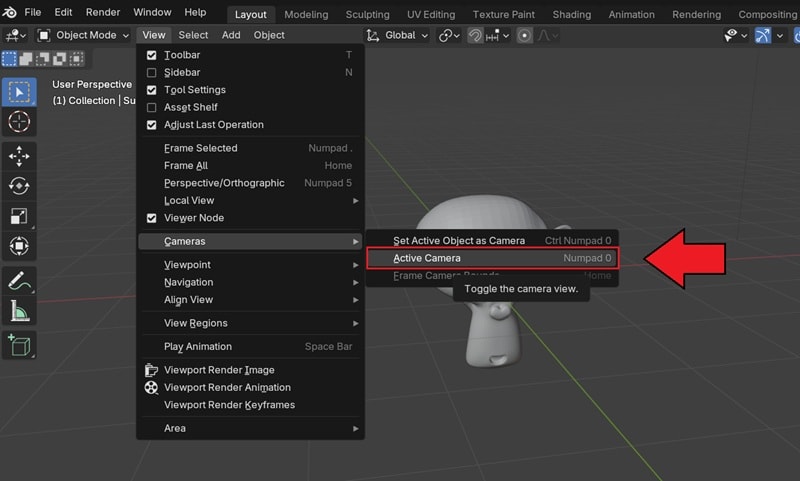Switch to the Shading workspace tab

point(572,15)
